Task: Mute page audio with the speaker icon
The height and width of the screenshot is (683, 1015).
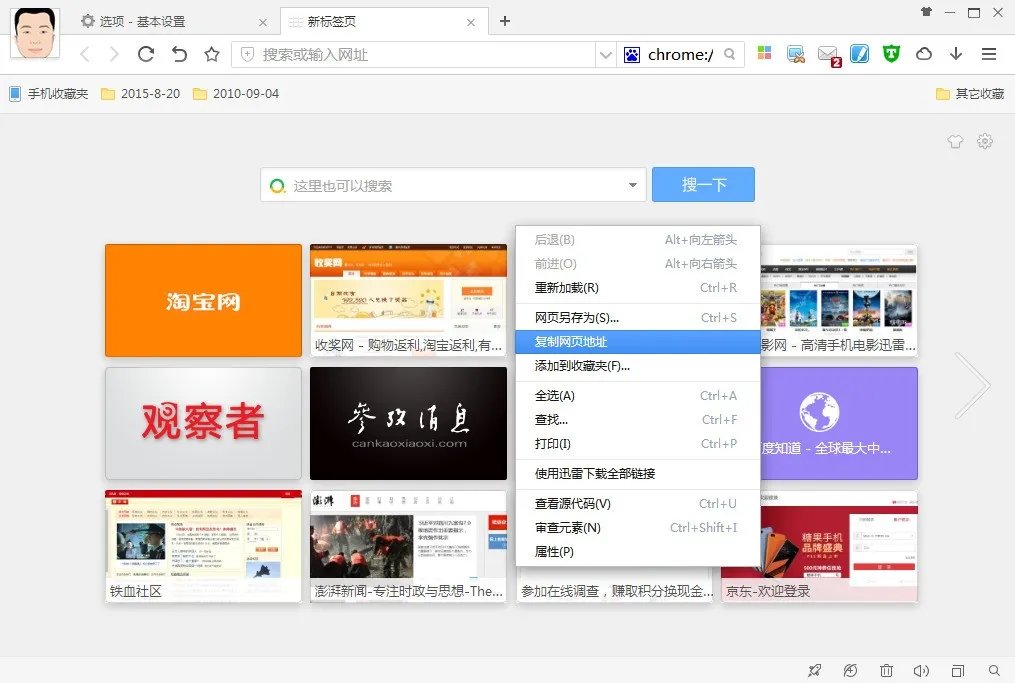Action: (921, 670)
